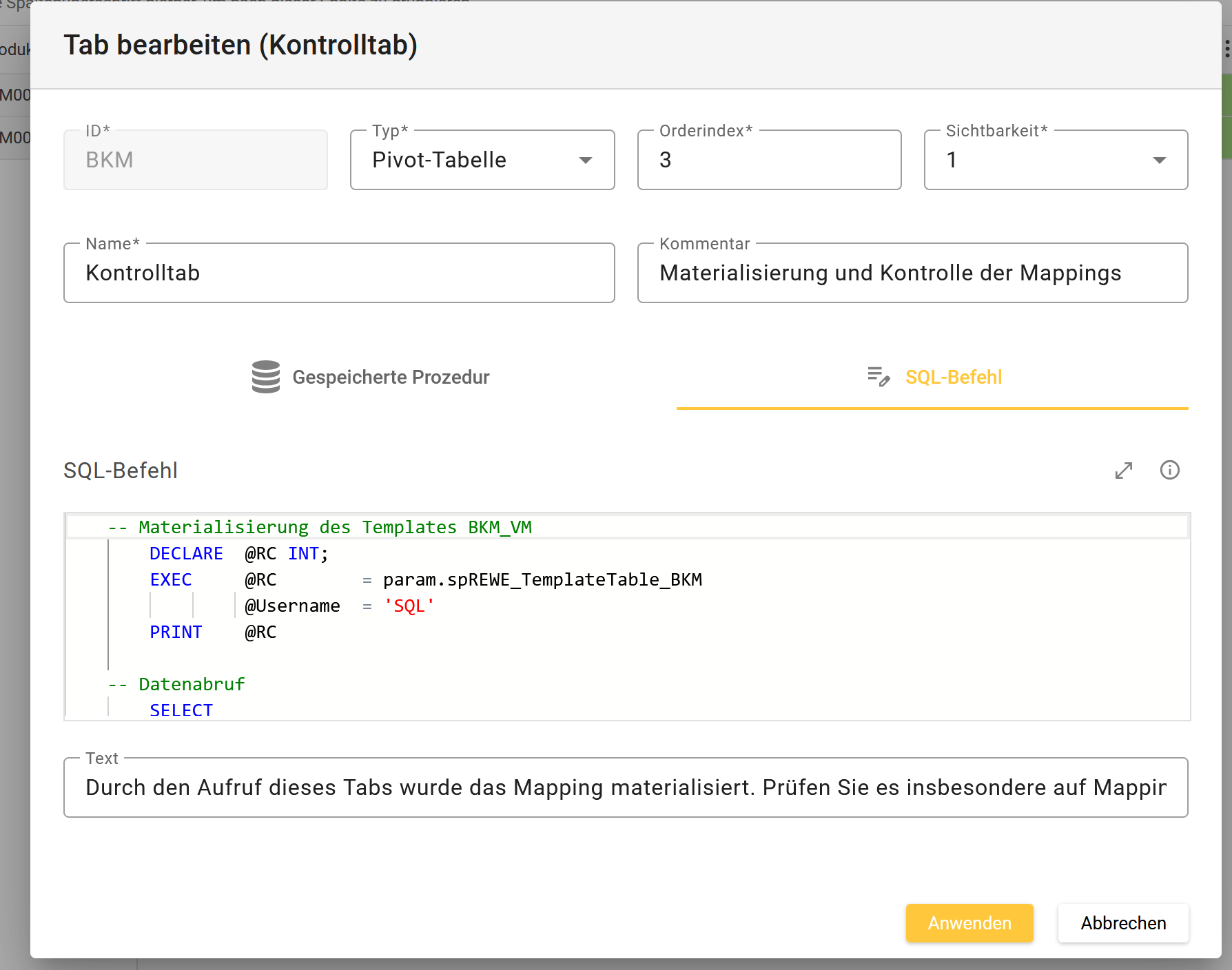Switch to the Gespeicherte Prozedur tab
This screenshot has width=1232, height=970.
click(390, 378)
